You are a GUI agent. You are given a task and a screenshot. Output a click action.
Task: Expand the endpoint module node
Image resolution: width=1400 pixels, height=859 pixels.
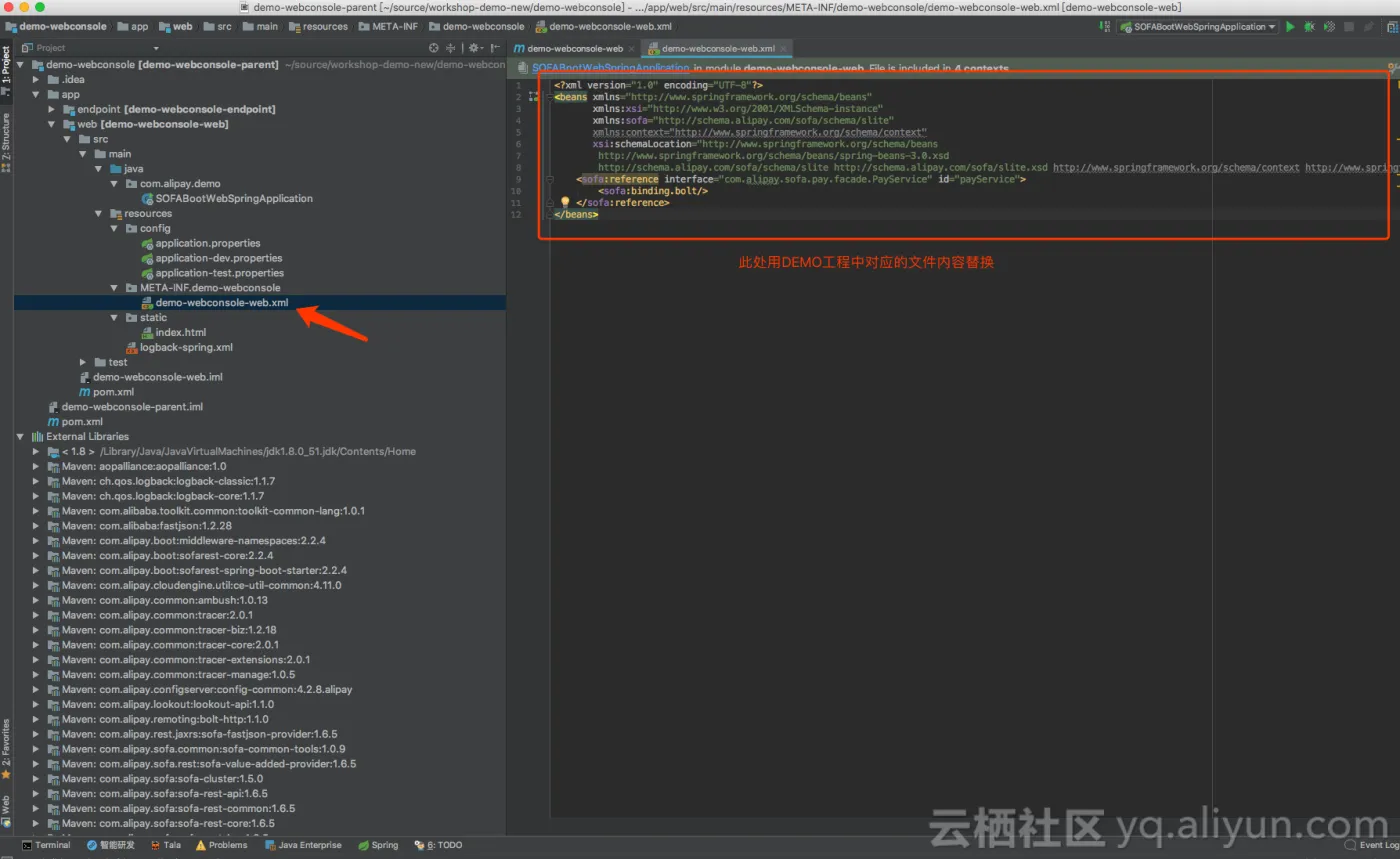[53, 109]
